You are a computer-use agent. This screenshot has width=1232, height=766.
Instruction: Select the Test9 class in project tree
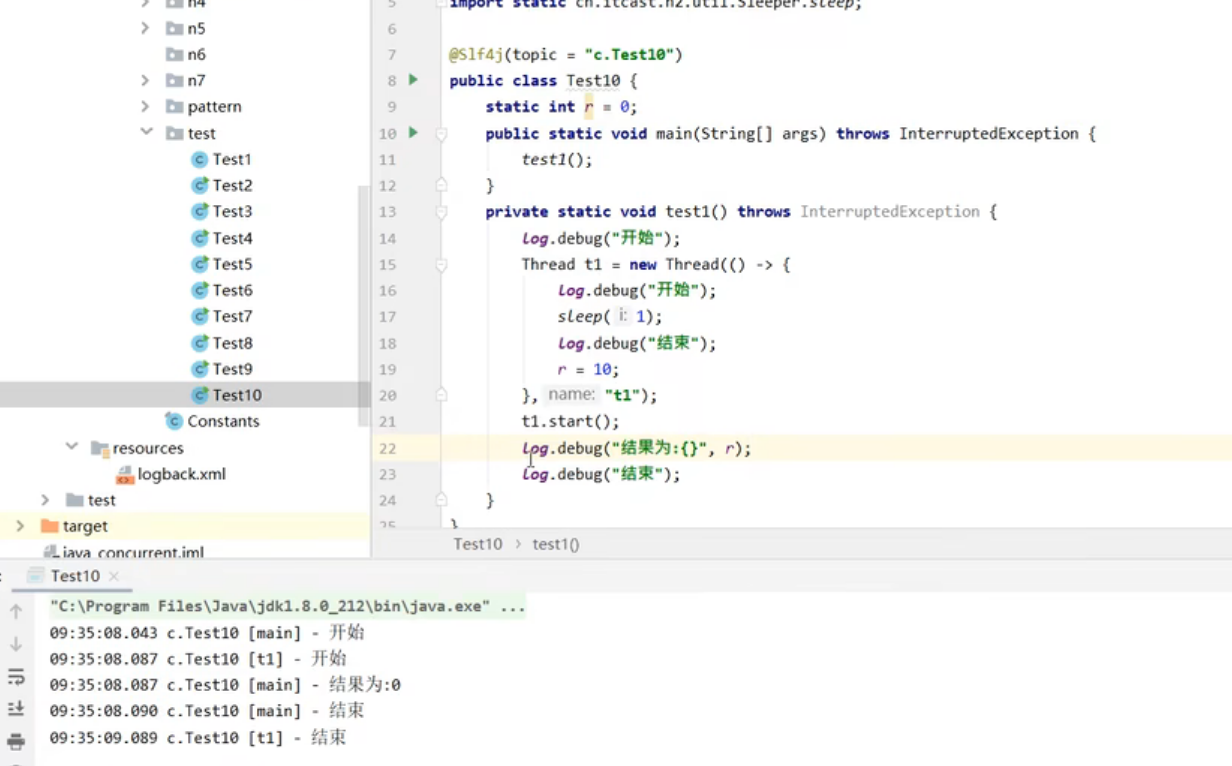pos(230,368)
